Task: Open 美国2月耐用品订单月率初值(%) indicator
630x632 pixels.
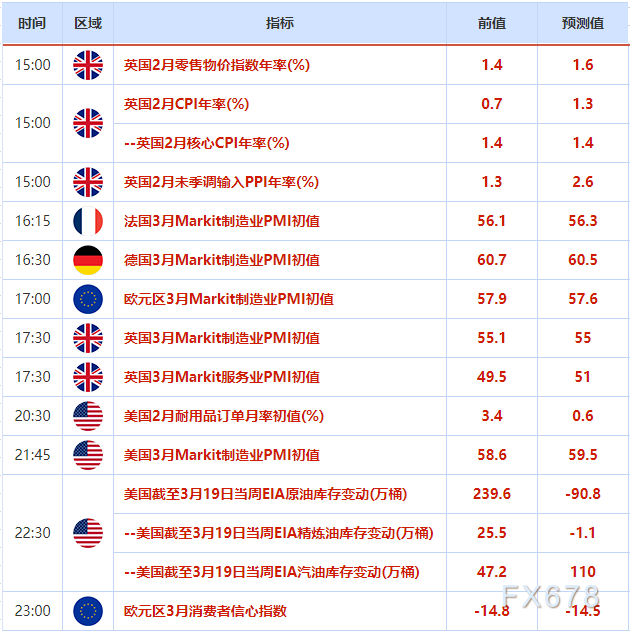Action: coord(223,416)
